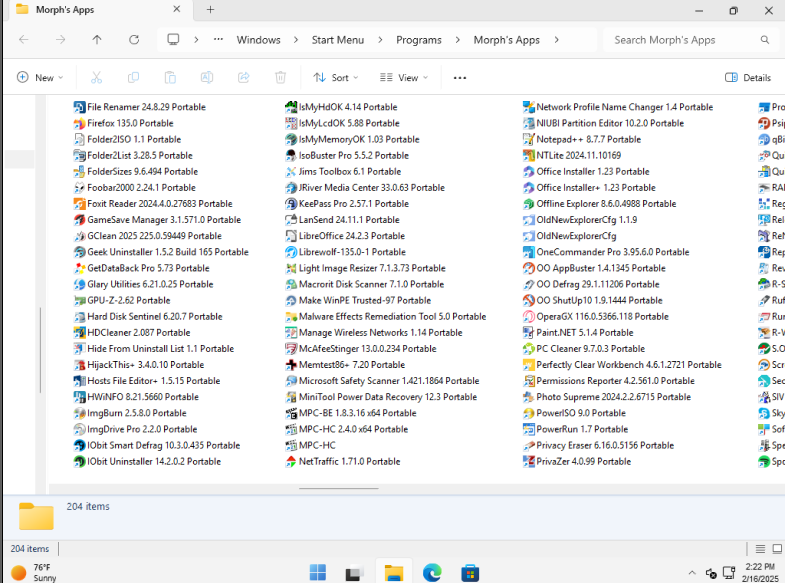
Task: Click the Share toolbar icon
Action: point(244,78)
